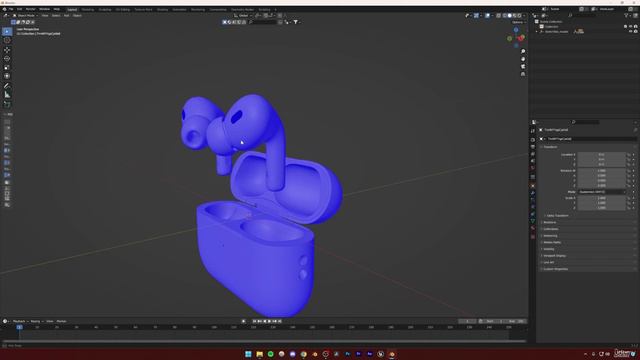Click the timeline play button
Screen dimensions: 640x360
pyautogui.click(x=269, y=321)
